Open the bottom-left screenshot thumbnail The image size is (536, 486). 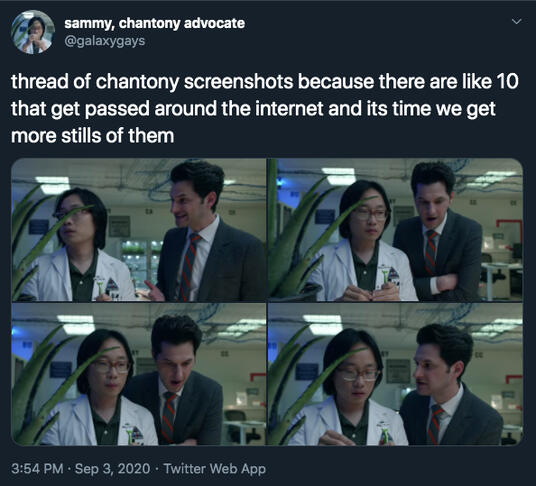coord(138,374)
